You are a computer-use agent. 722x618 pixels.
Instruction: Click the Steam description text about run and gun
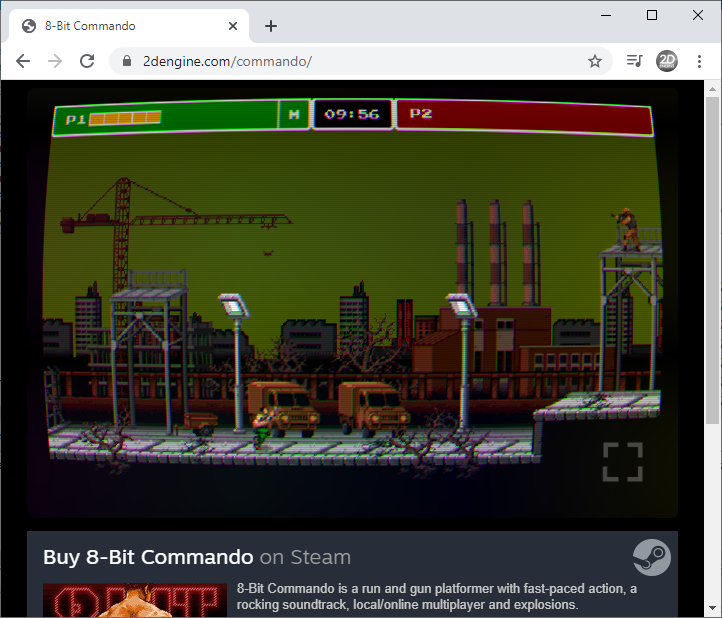pos(437,596)
